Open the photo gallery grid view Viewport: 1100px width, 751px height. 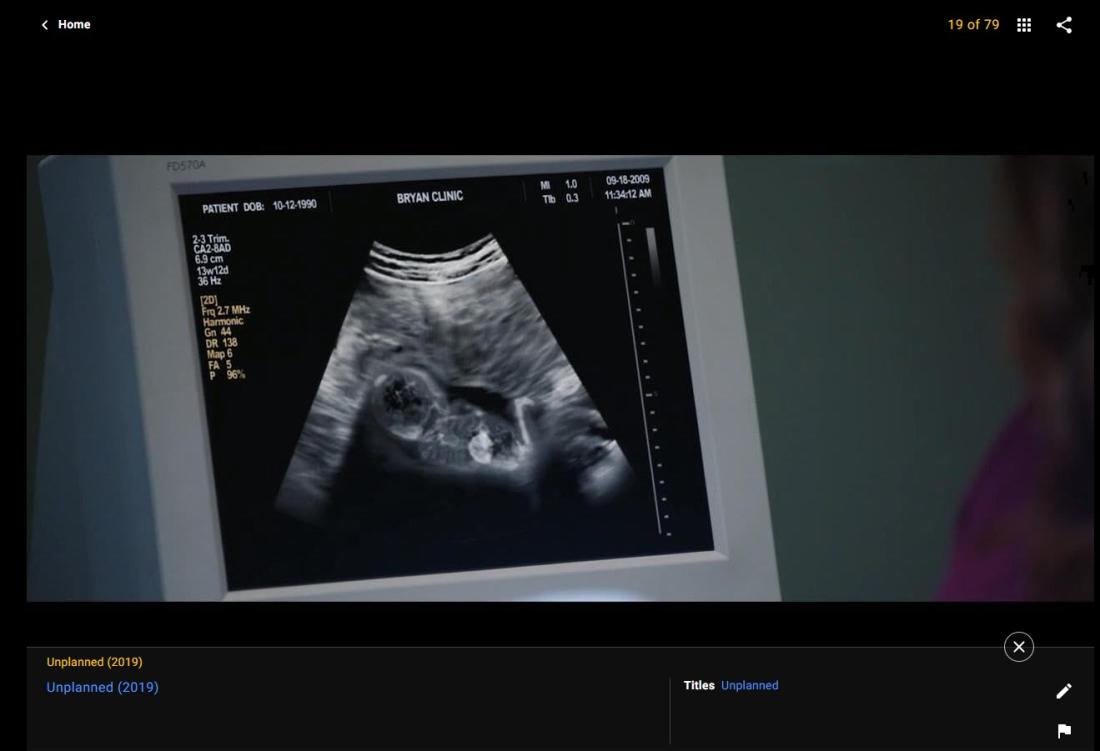click(x=1024, y=25)
